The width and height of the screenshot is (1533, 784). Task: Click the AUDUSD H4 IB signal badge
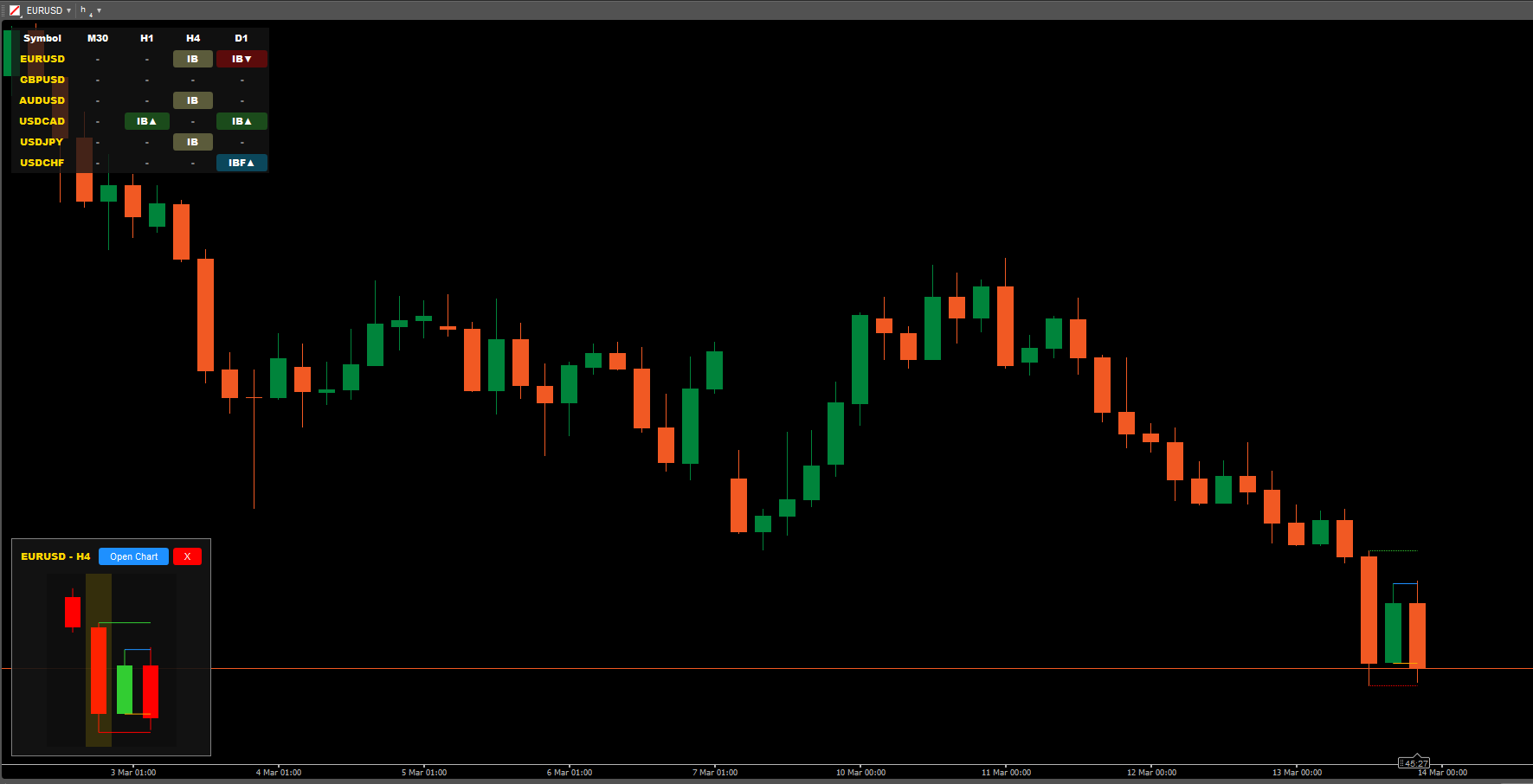point(192,100)
